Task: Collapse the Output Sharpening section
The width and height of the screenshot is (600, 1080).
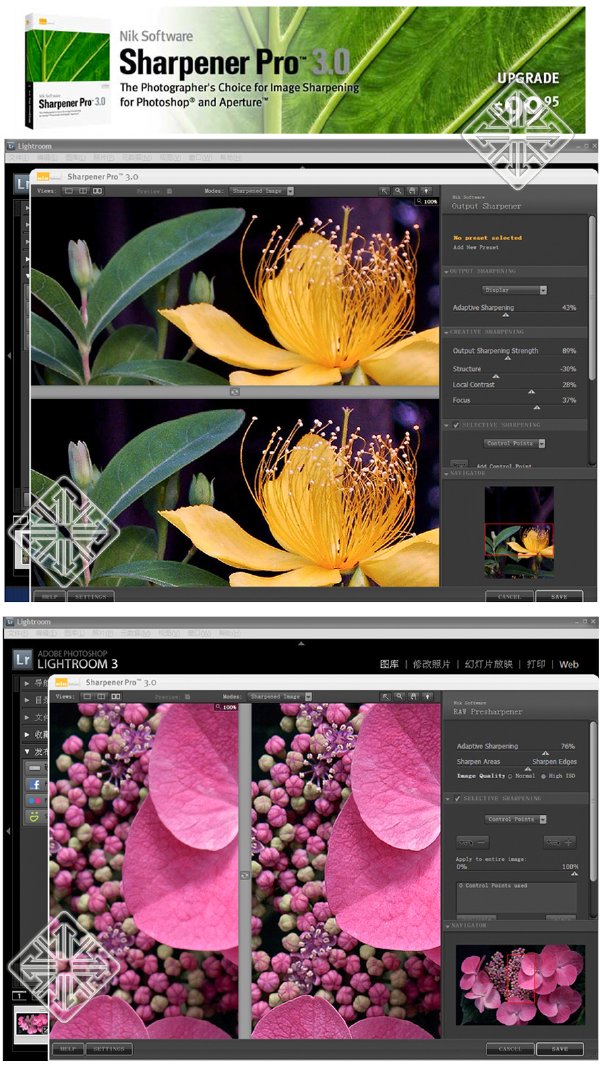Action: click(x=446, y=271)
